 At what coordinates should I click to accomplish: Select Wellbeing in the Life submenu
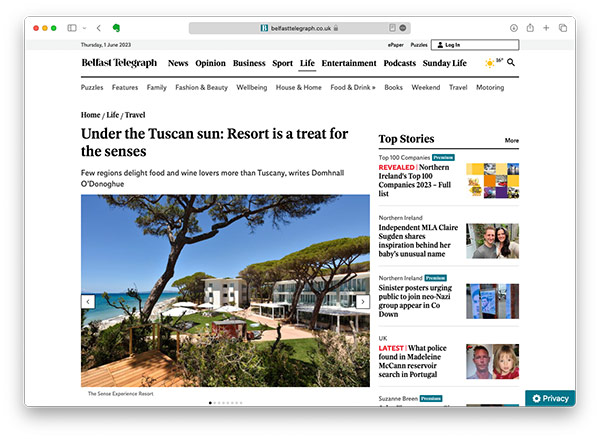click(x=251, y=87)
